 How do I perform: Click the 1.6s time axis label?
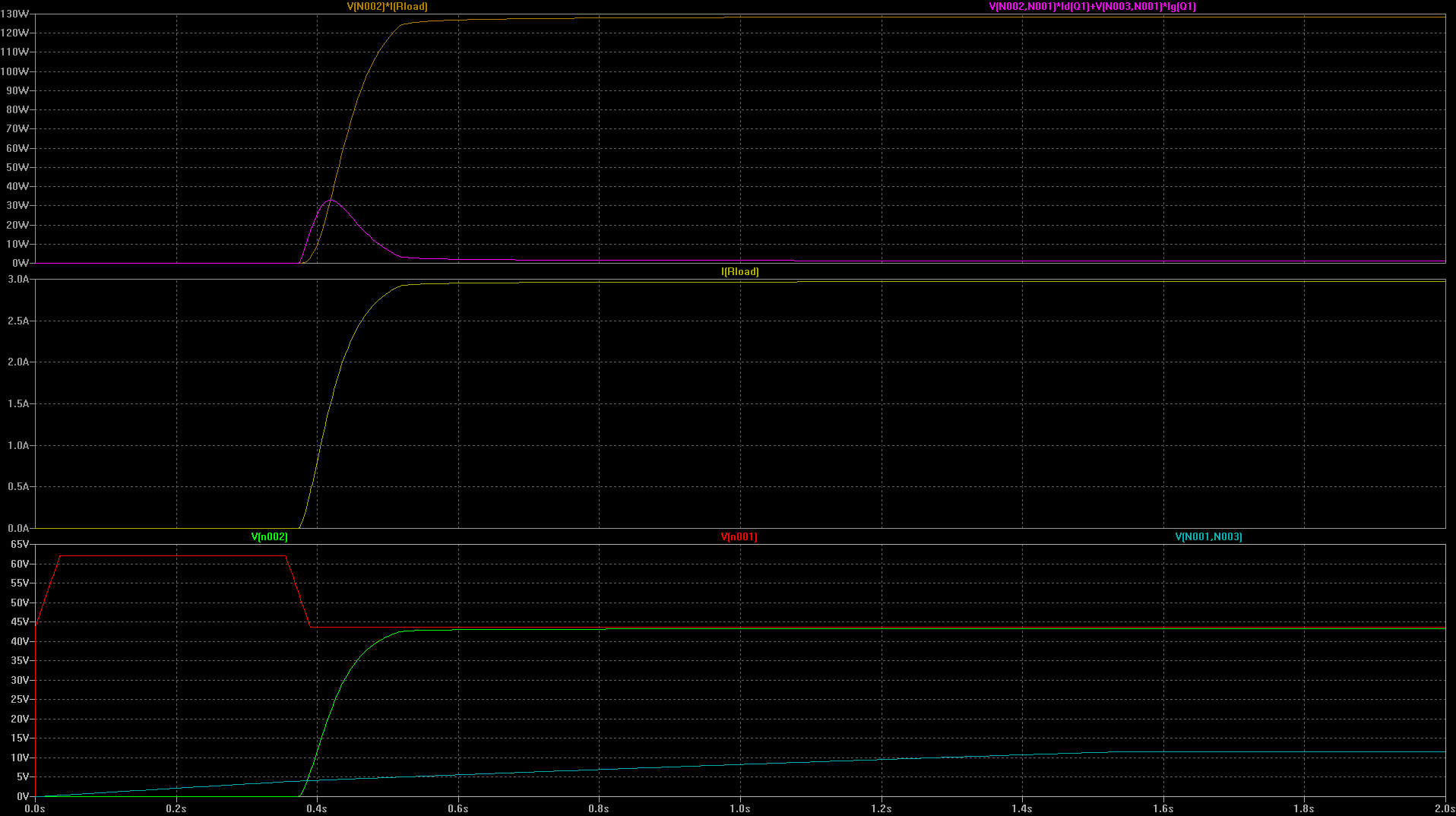[x=1163, y=808]
